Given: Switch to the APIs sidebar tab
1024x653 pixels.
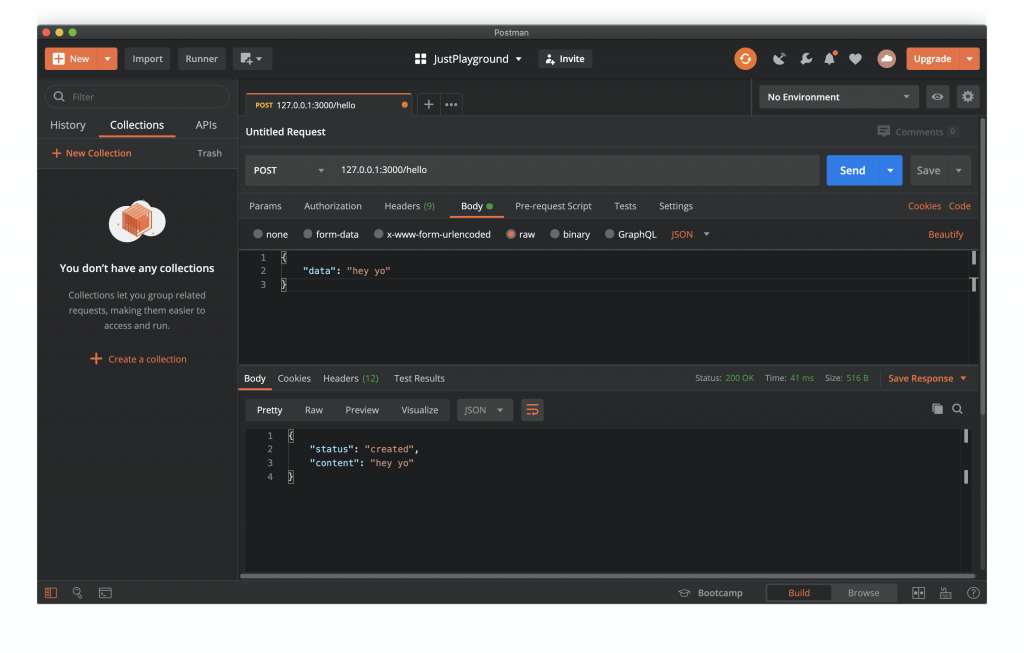Looking at the screenshot, I should point(206,125).
